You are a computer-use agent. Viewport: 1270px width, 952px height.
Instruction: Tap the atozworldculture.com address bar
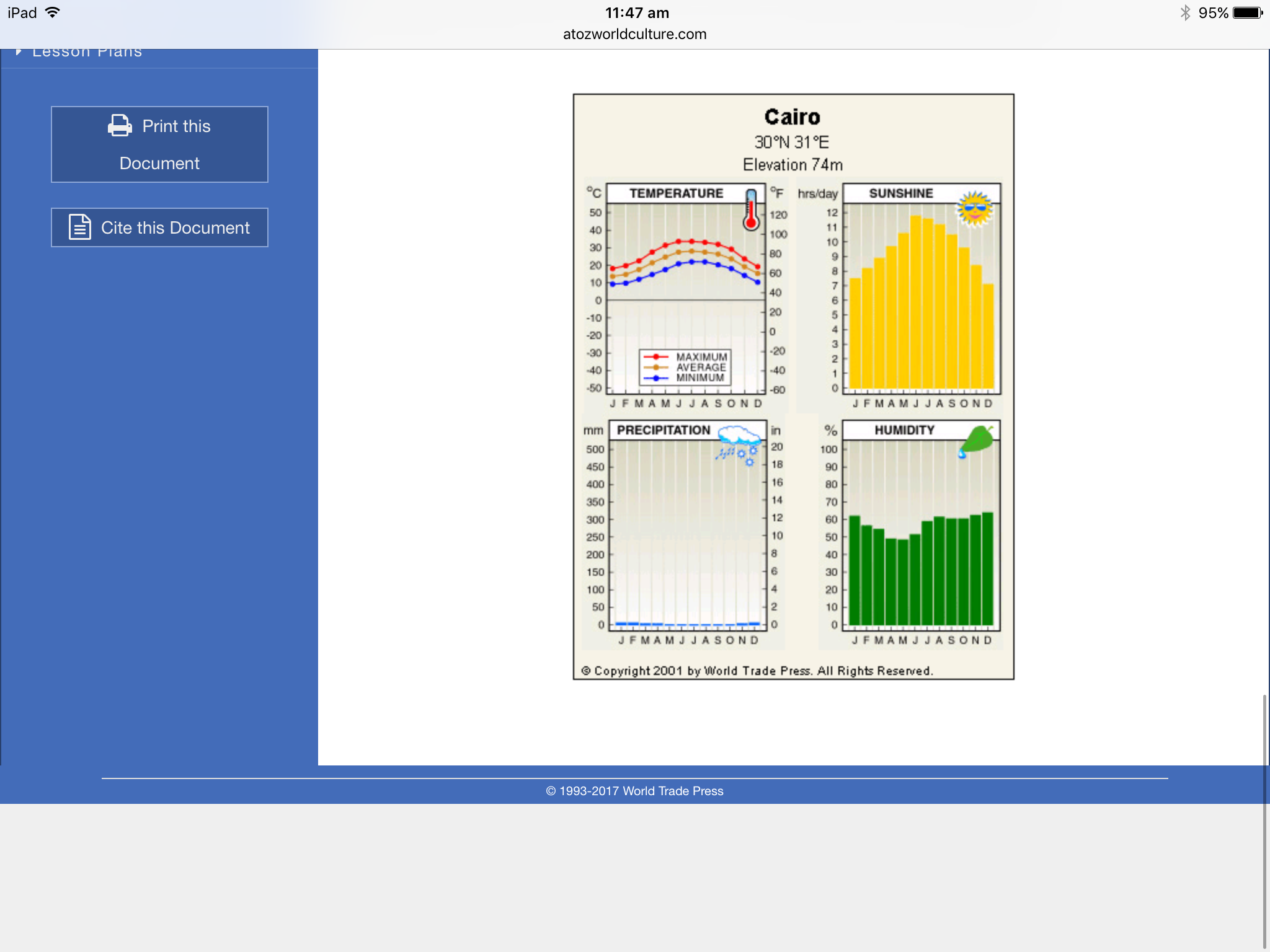634,34
